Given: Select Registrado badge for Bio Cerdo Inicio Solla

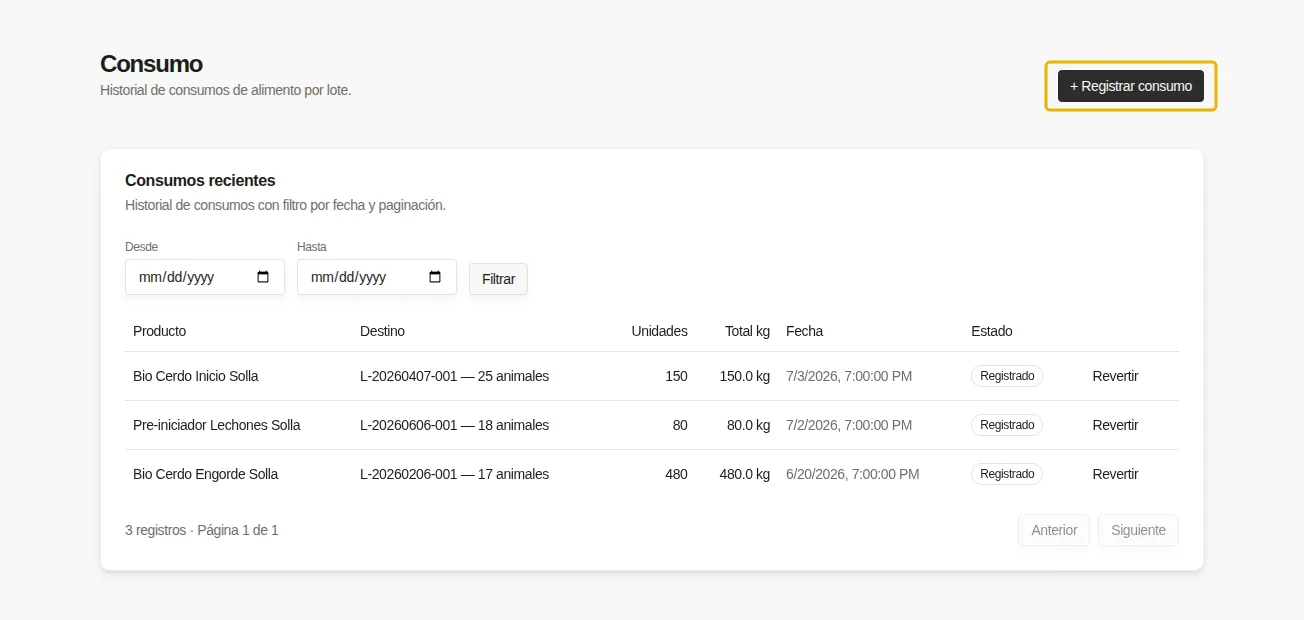Looking at the screenshot, I should 1007,376.
